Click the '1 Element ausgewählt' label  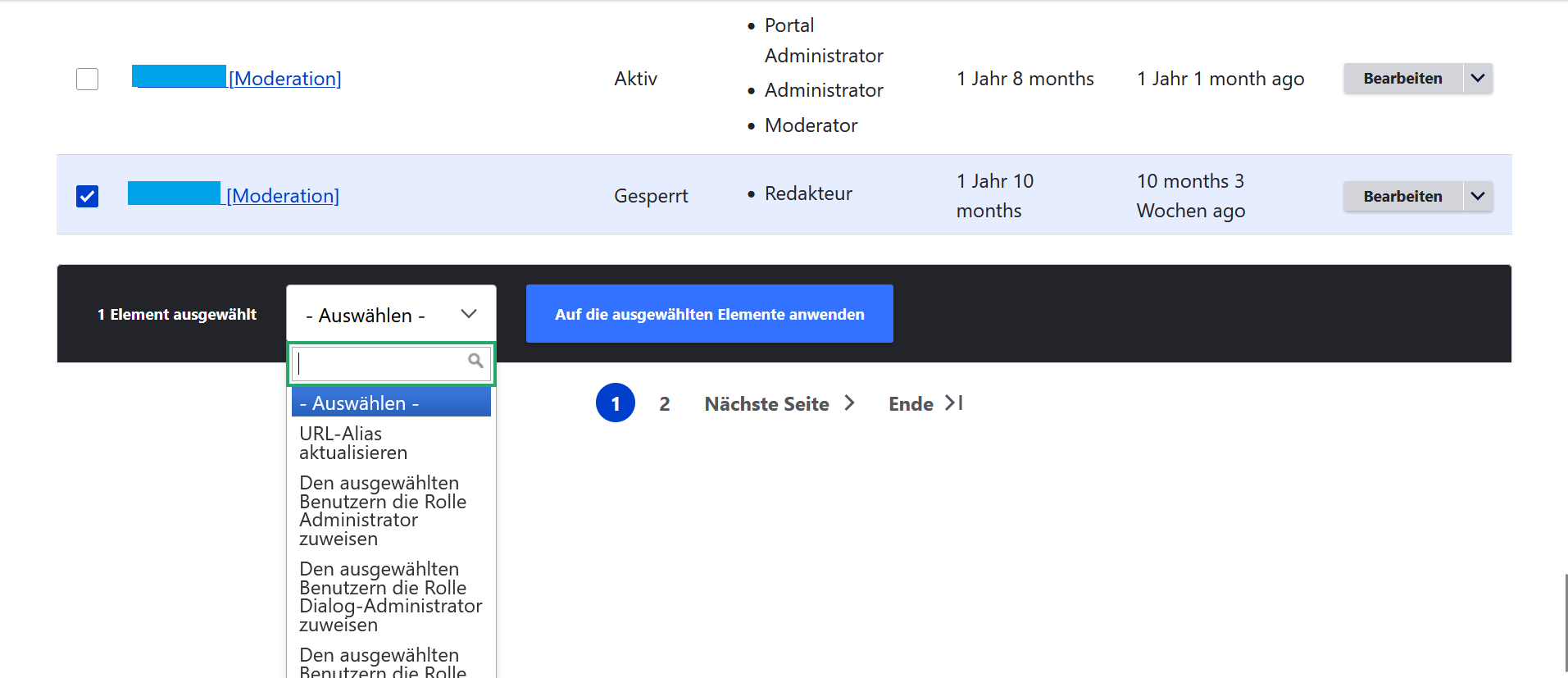tap(177, 315)
